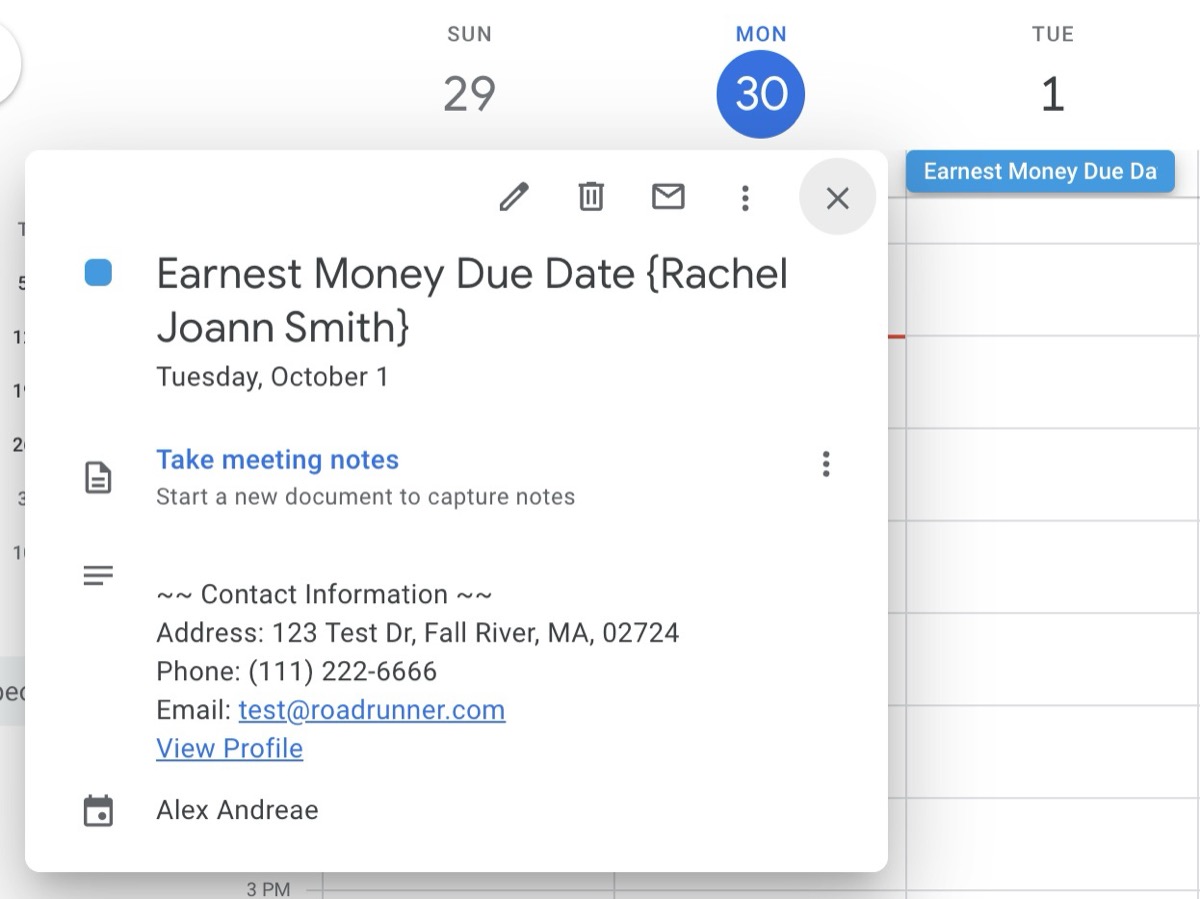
Task: Email event details via the envelope icon
Action: [x=668, y=197]
